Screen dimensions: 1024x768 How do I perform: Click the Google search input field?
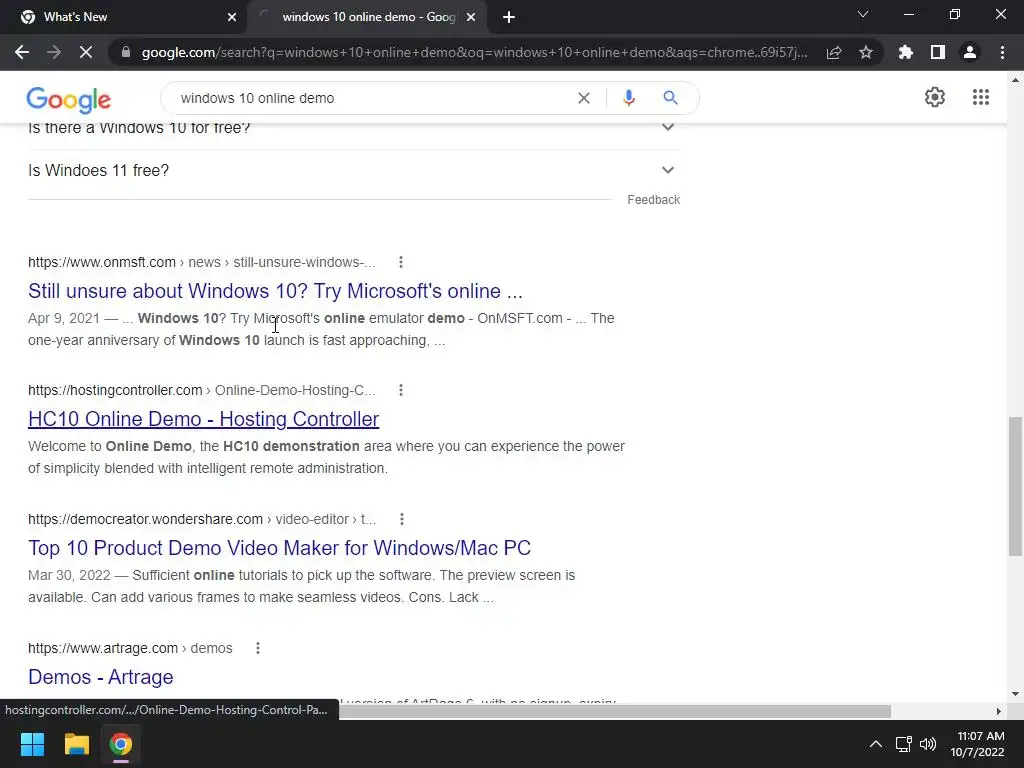point(372,98)
